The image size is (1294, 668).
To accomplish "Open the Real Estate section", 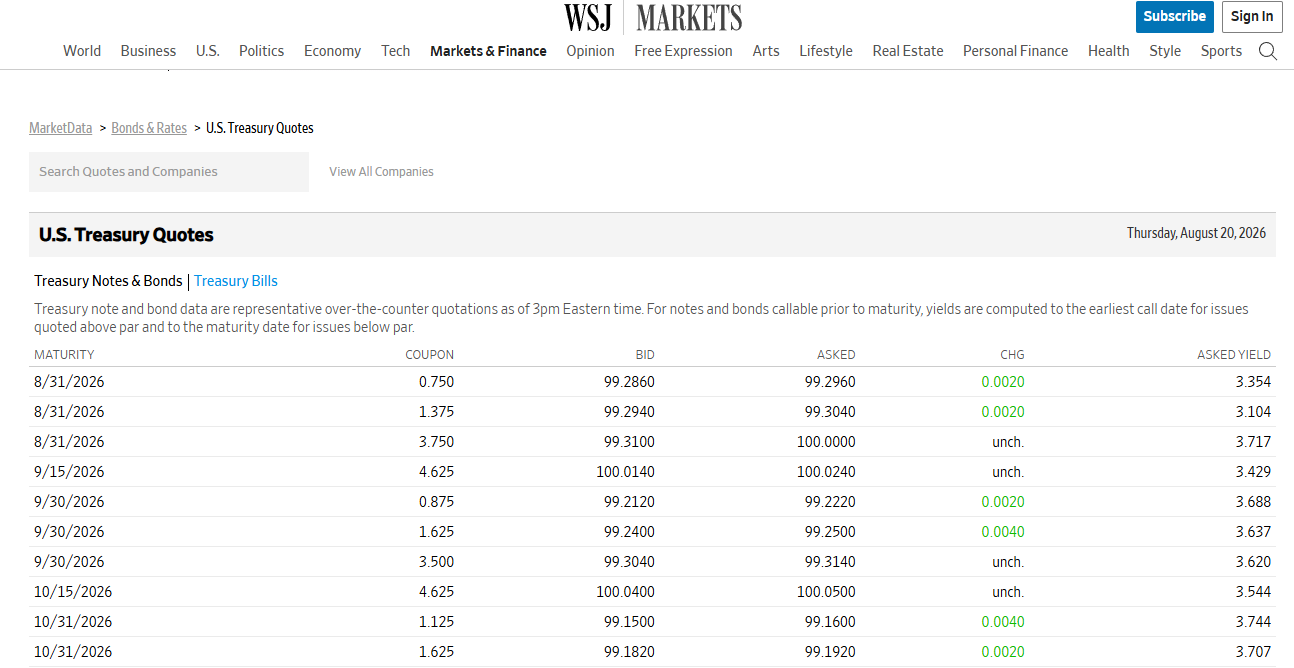I will [908, 51].
